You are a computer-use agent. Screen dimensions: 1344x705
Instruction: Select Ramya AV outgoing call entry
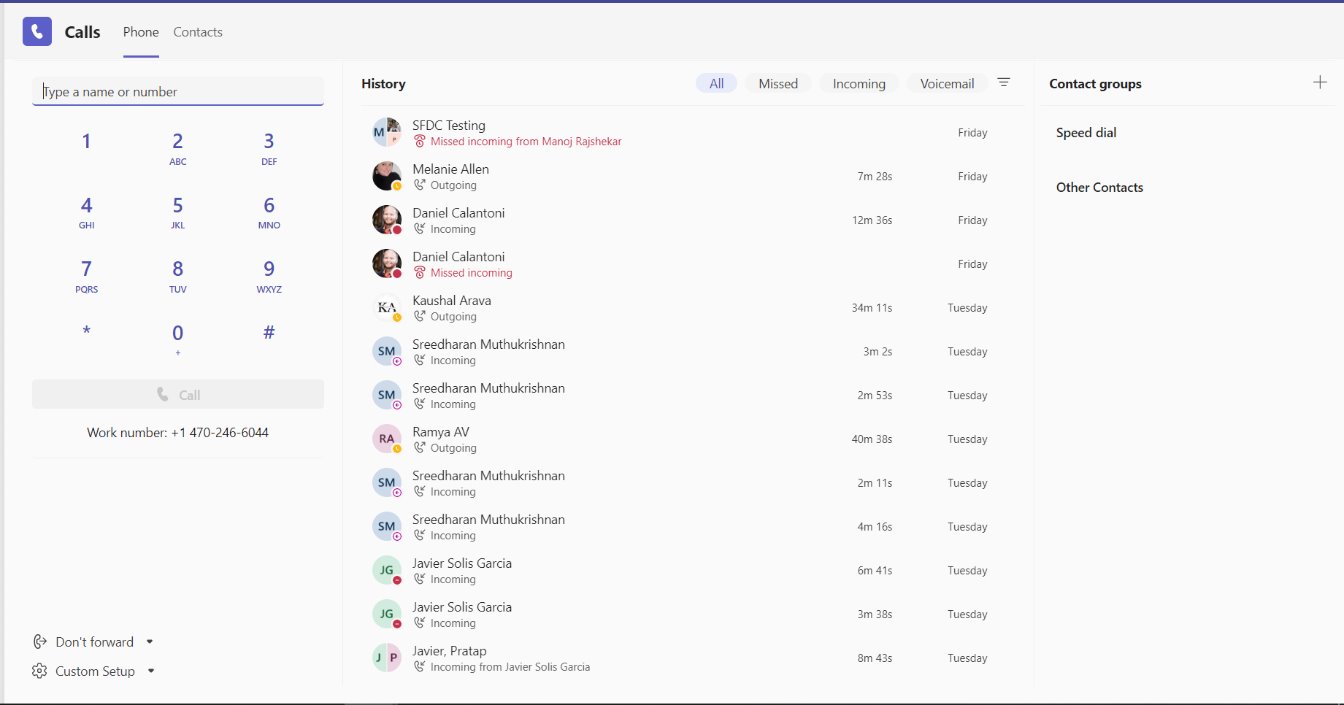point(689,439)
